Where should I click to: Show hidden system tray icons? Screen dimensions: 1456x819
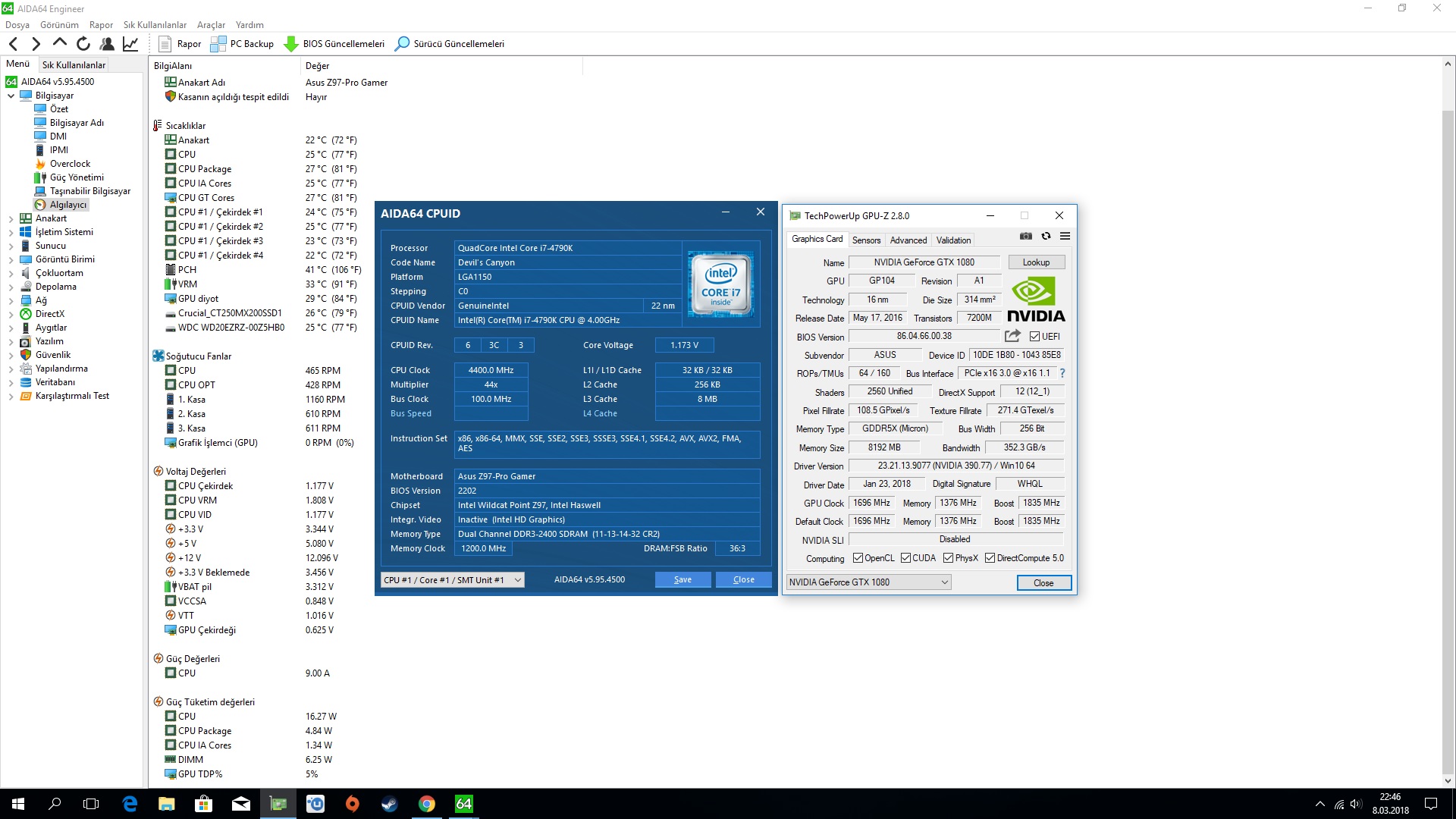coord(1319,804)
